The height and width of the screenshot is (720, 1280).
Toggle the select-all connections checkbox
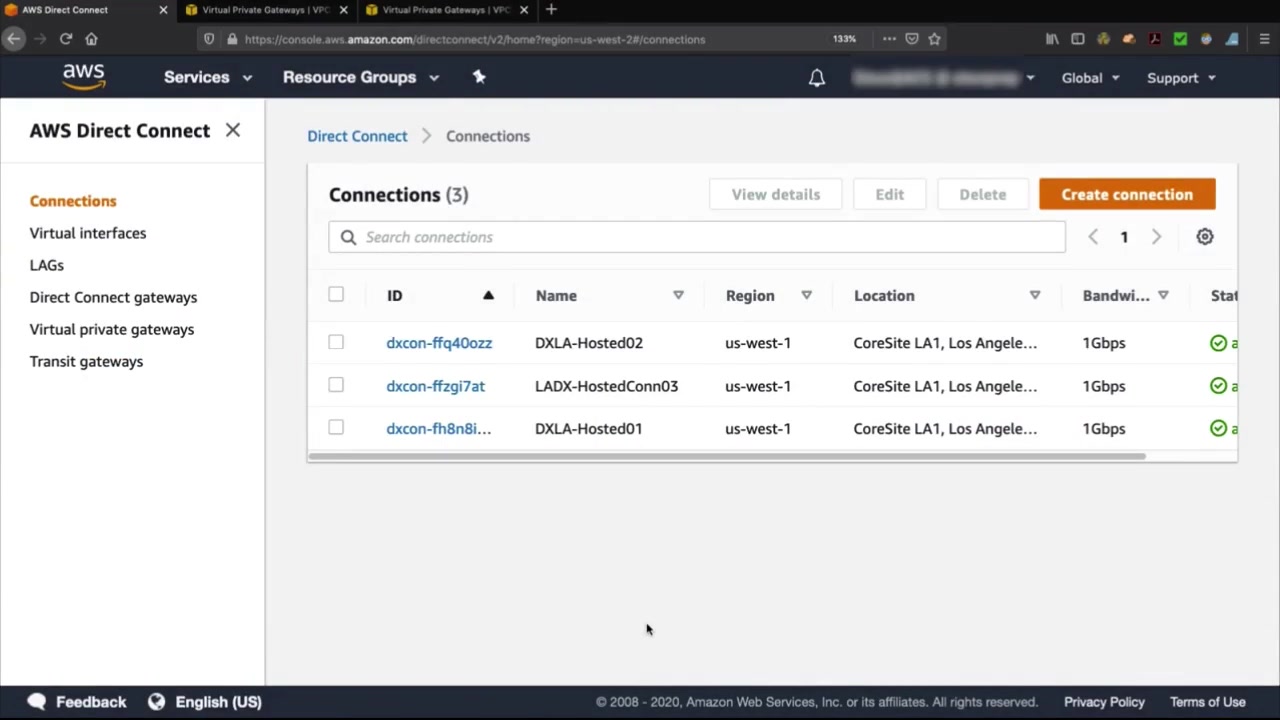[x=336, y=294]
